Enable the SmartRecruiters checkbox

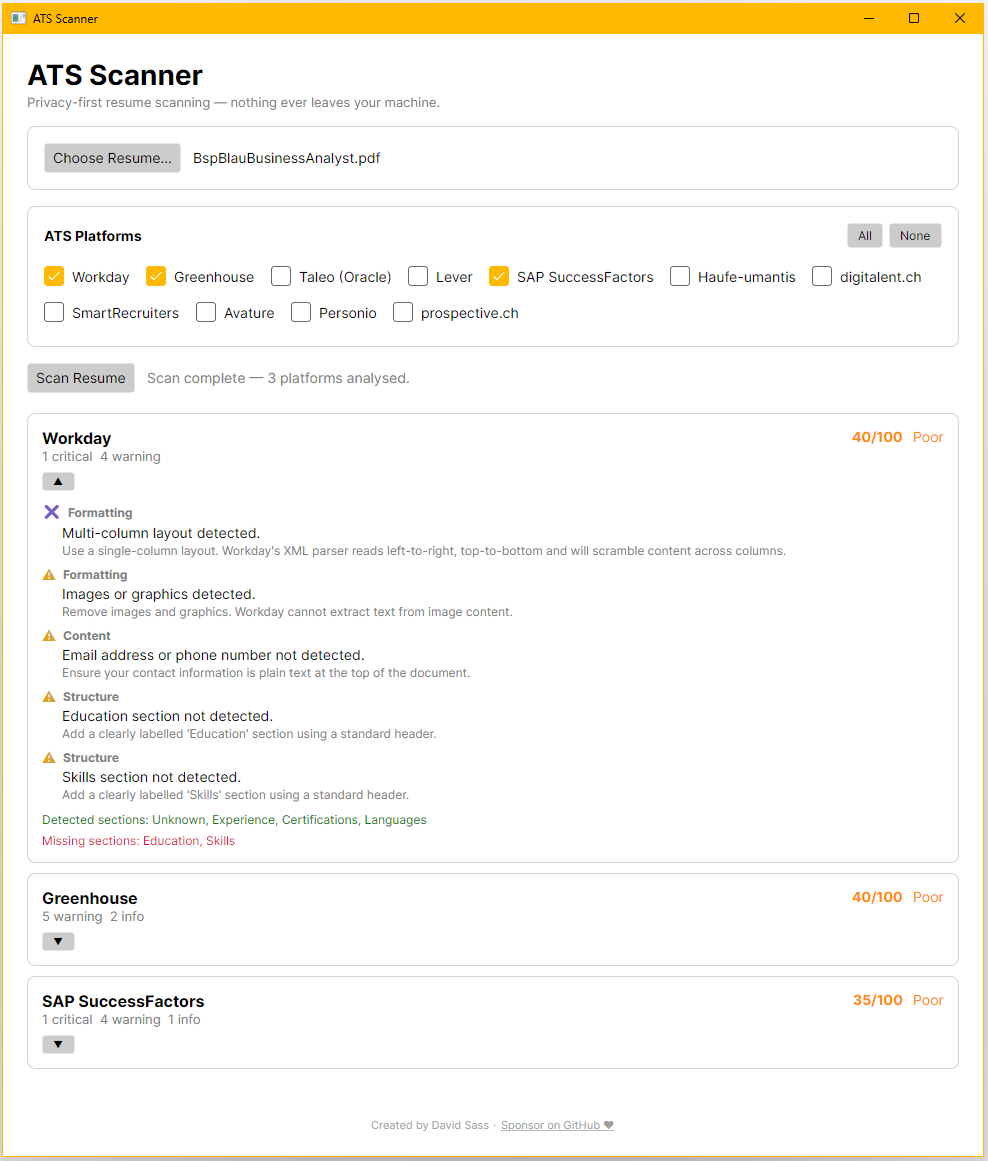[54, 312]
